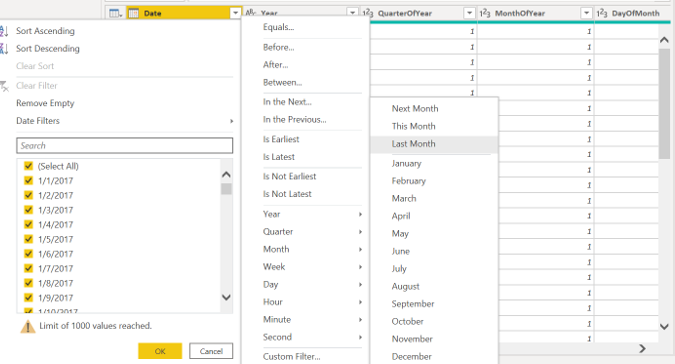Click the Search input field
This screenshot has width=675, height=364.
point(124,145)
